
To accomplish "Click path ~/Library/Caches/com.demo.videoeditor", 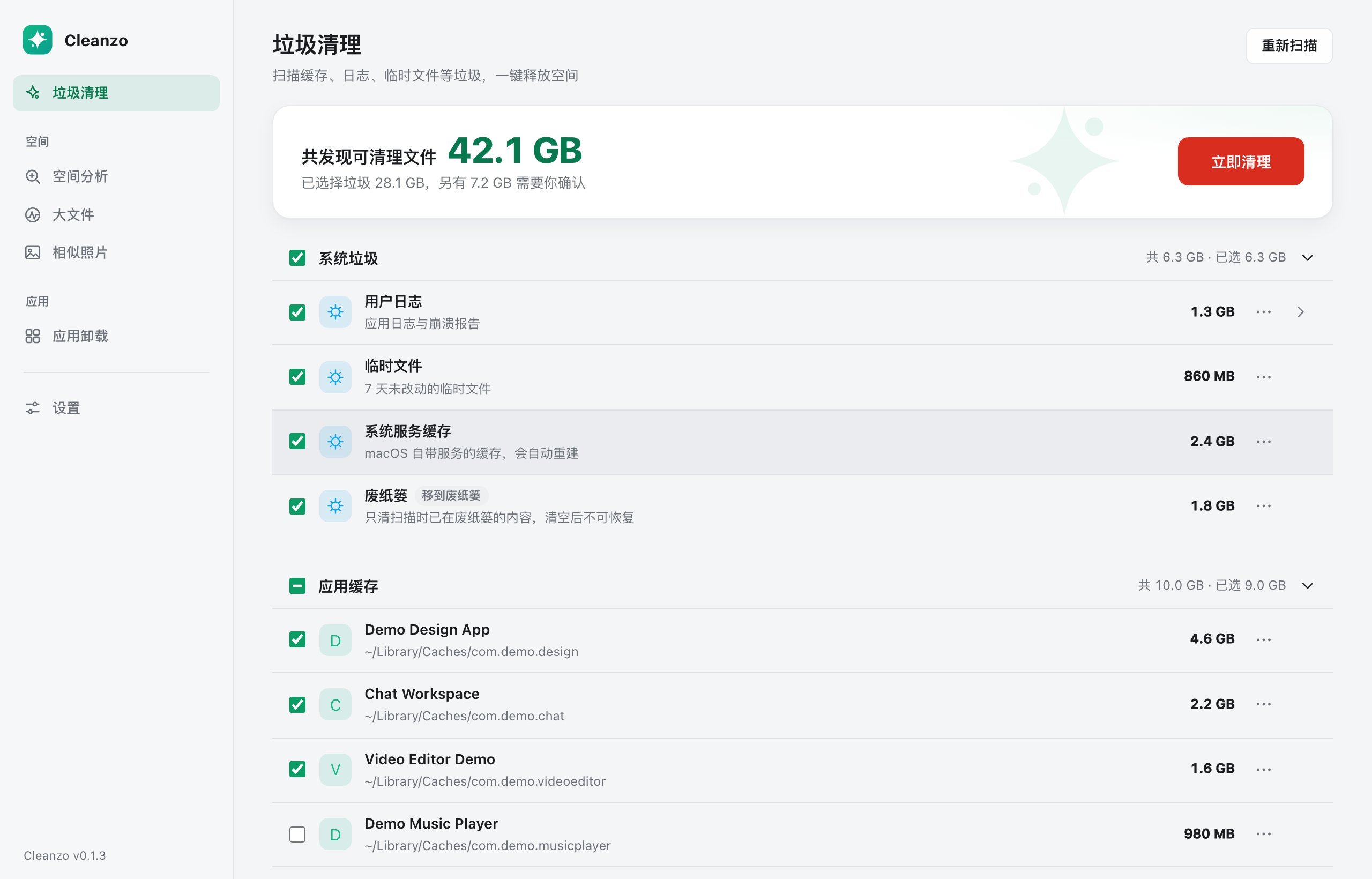I will (485, 781).
